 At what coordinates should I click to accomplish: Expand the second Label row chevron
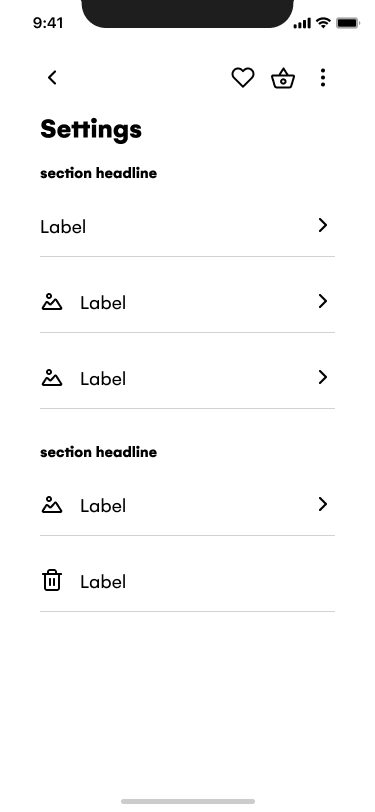[x=323, y=301]
